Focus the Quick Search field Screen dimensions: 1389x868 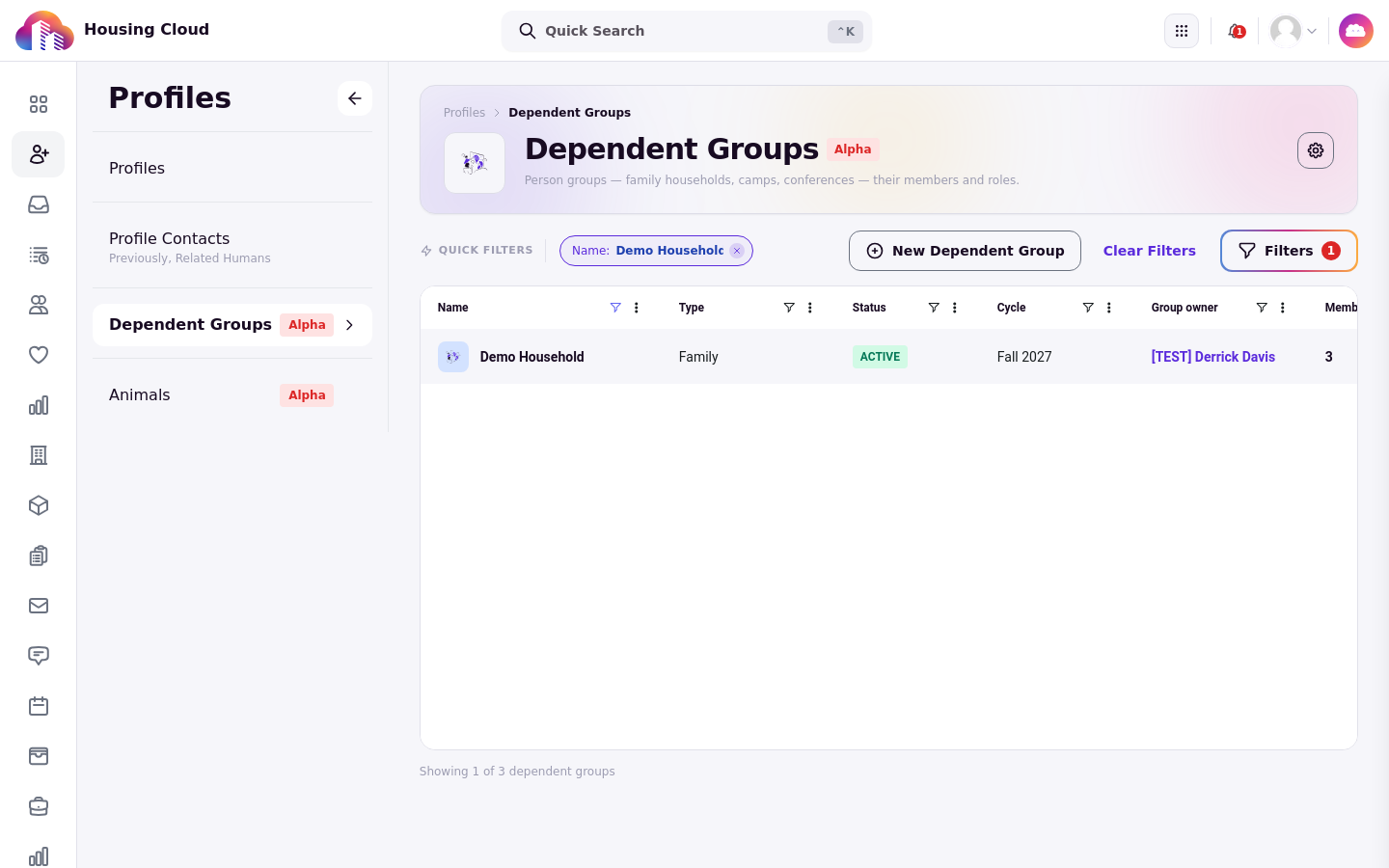(687, 31)
